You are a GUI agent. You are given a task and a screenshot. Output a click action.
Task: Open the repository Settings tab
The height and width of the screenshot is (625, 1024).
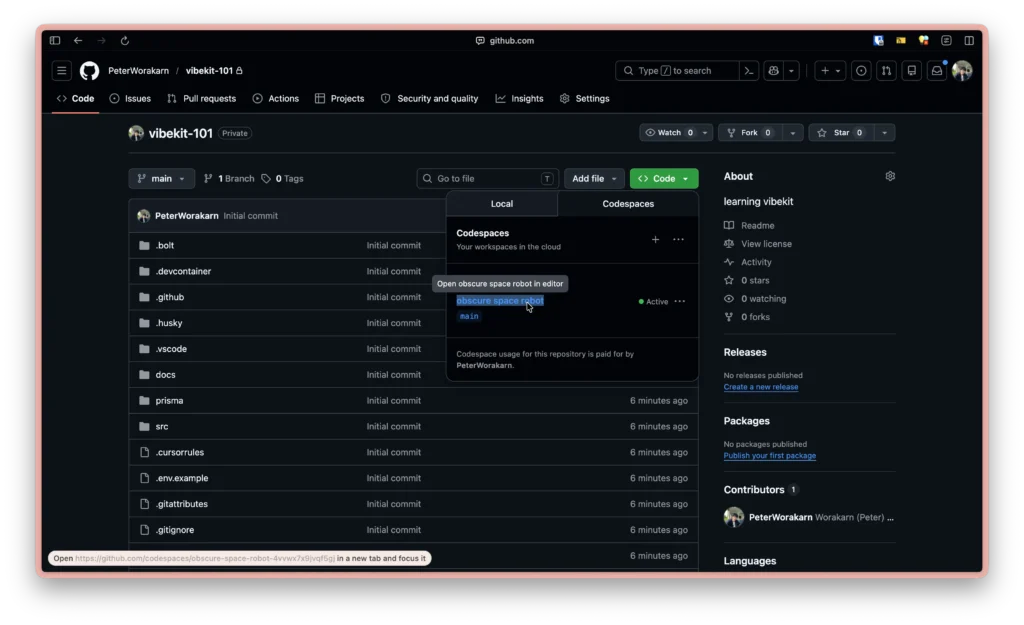[584, 99]
